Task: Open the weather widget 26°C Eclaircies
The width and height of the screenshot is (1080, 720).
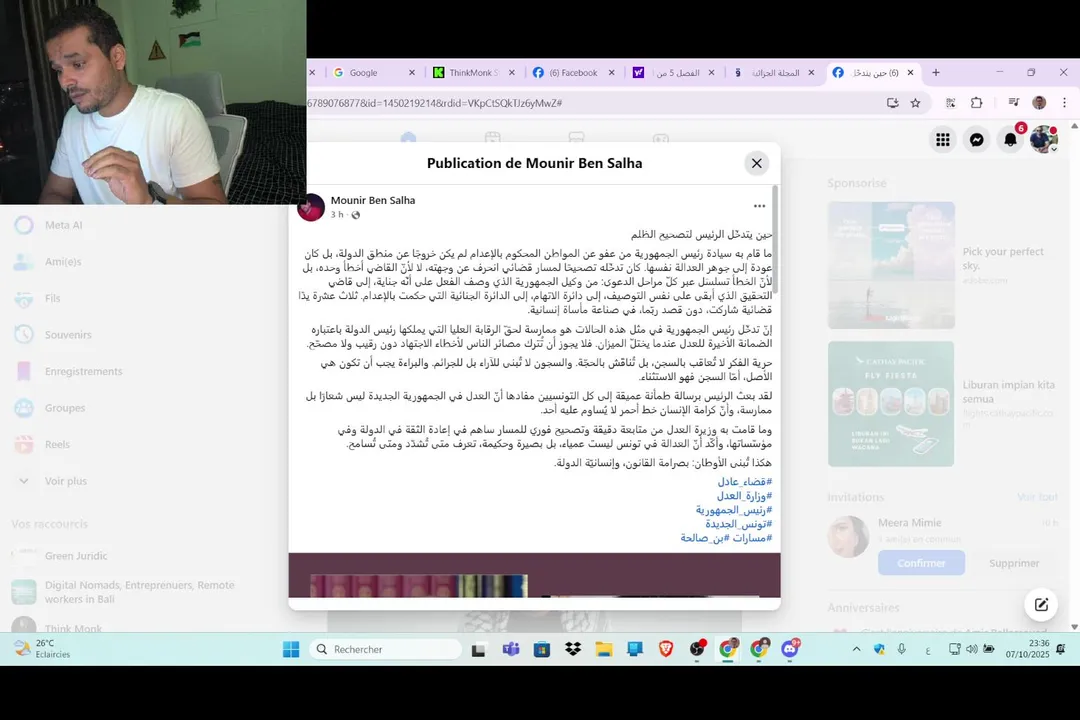Action: pyautogui.click(x=43, y=649)
